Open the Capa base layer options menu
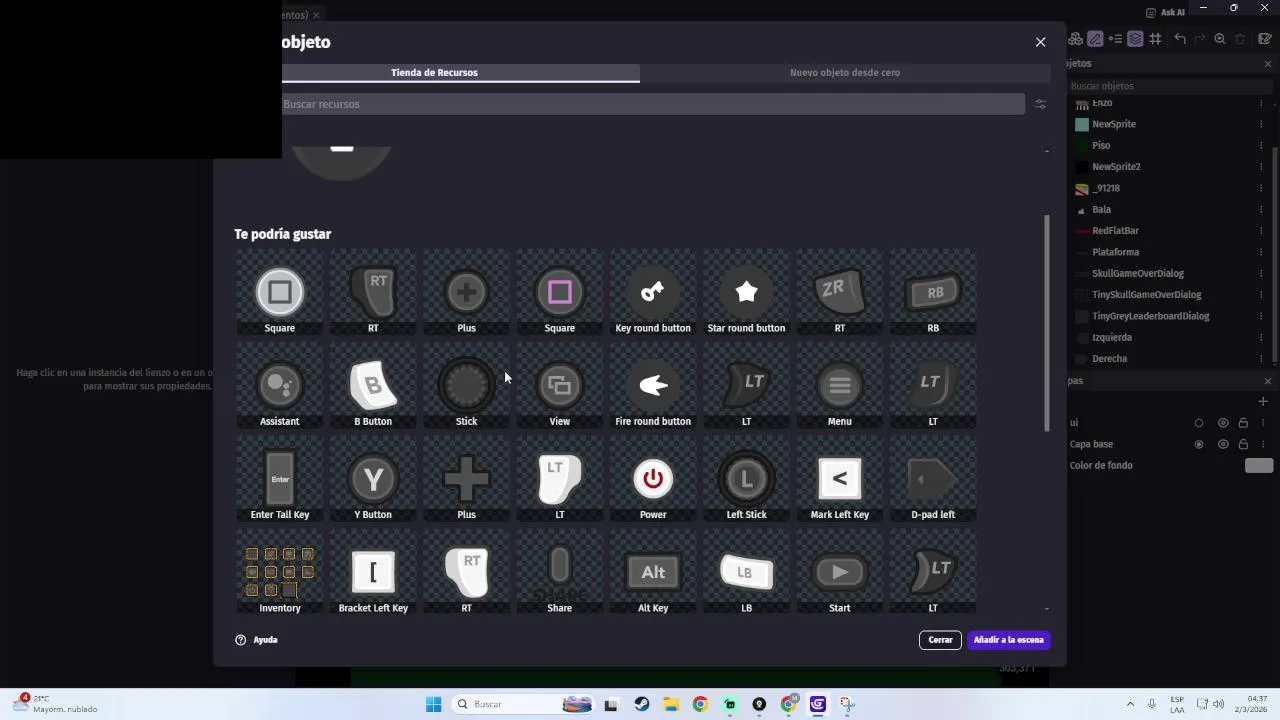This screenshot has height=720, width=1280. click(x=1261, y=444)
